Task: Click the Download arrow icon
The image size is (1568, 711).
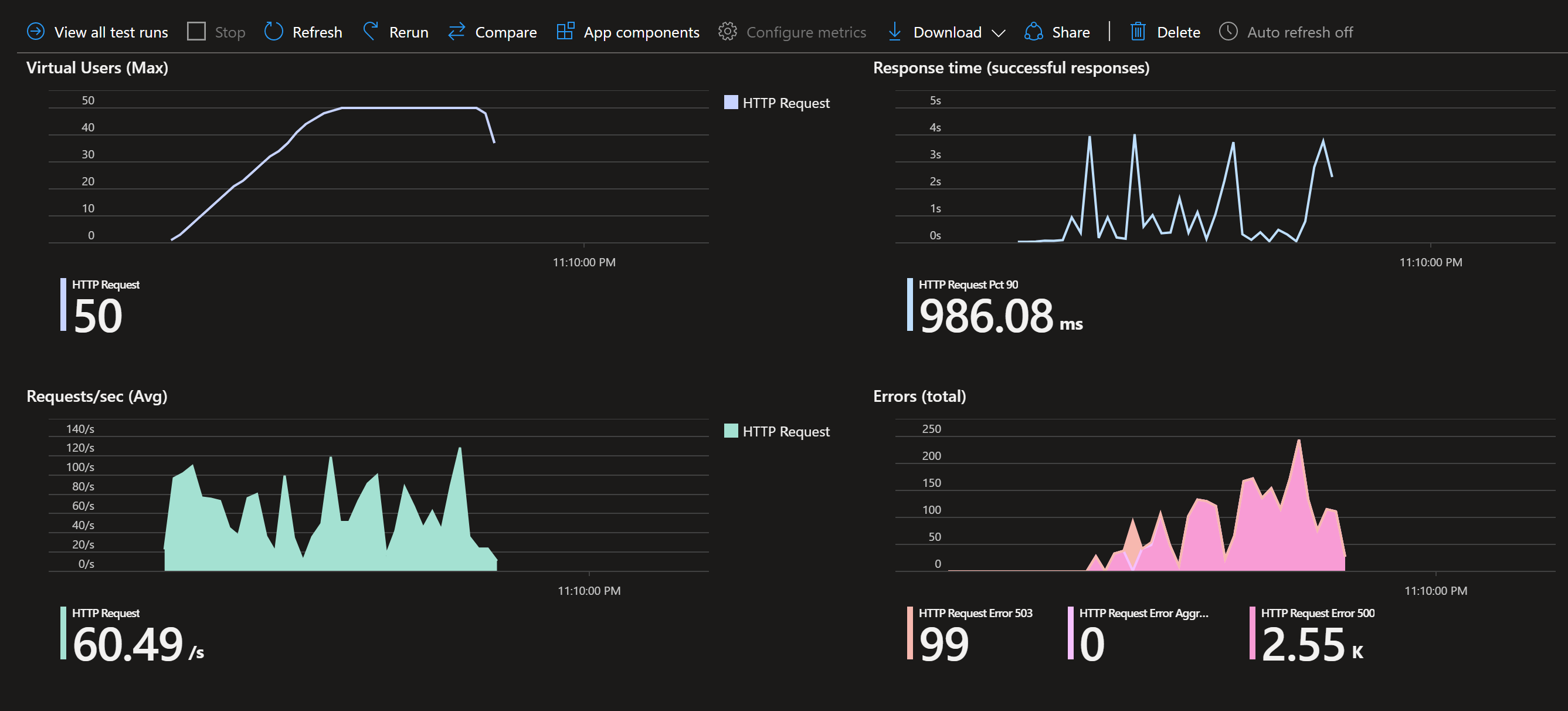Action: point(894,31)
